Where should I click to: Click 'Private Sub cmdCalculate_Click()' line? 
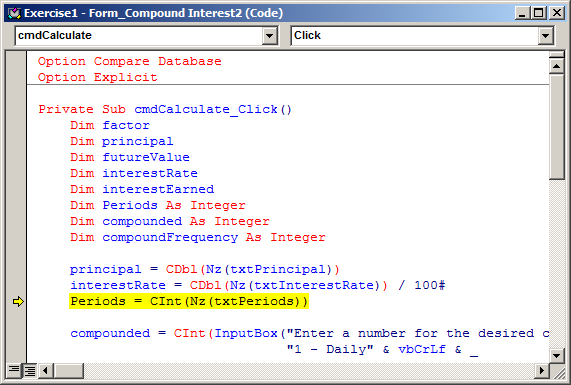point(165,109)
